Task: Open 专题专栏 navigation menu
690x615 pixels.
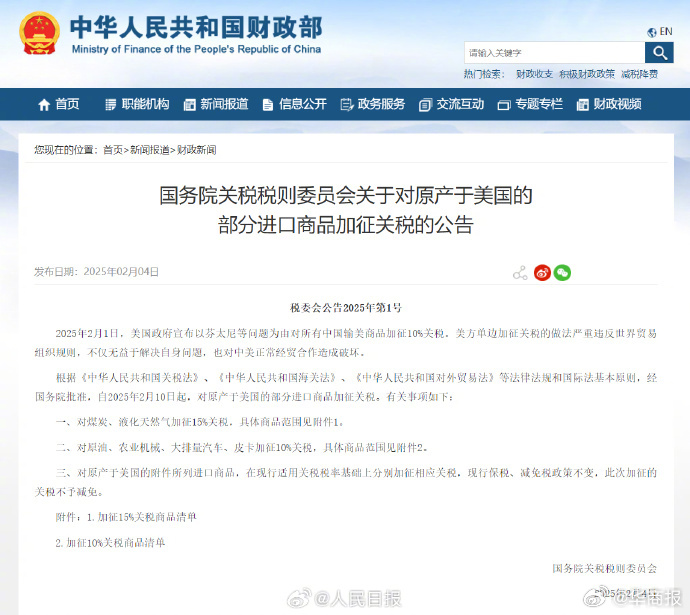Action: (x=530, y=104)
